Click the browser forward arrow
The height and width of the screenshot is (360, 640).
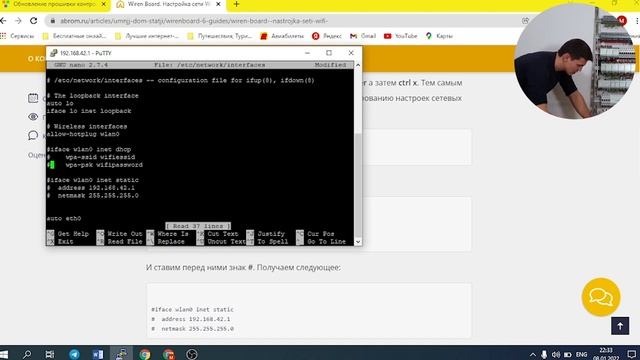(18, 21)
